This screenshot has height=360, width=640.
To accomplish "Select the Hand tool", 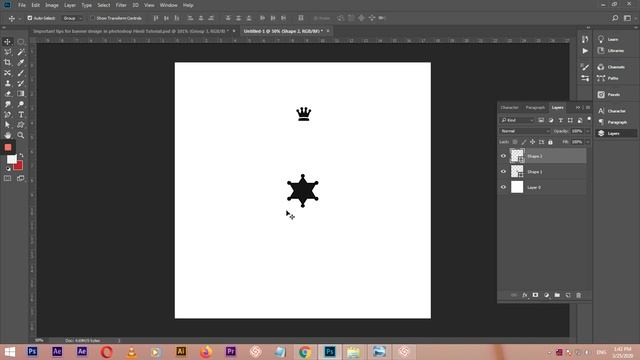I will click(7, 135).
